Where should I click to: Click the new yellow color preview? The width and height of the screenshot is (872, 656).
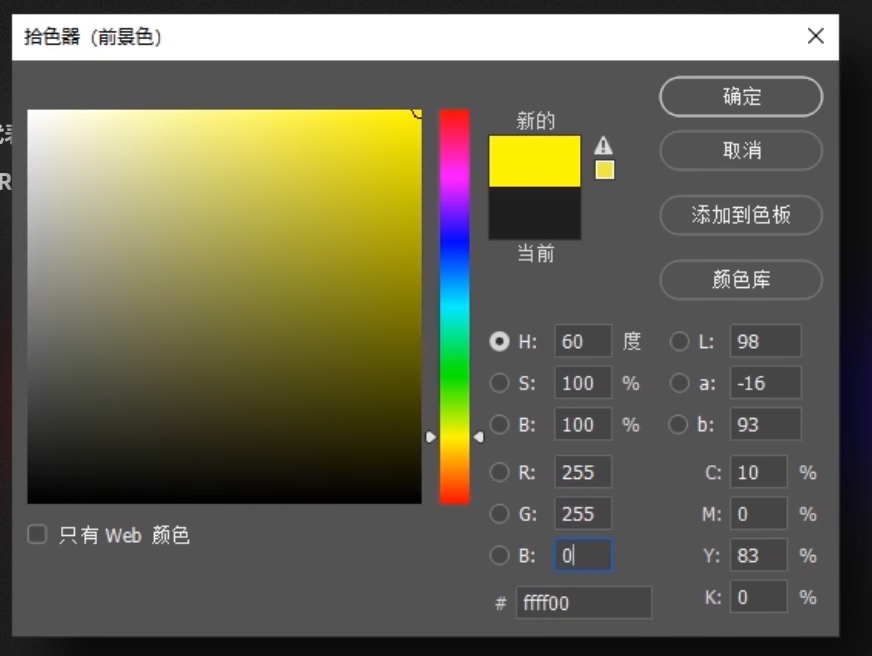point(534,161)
